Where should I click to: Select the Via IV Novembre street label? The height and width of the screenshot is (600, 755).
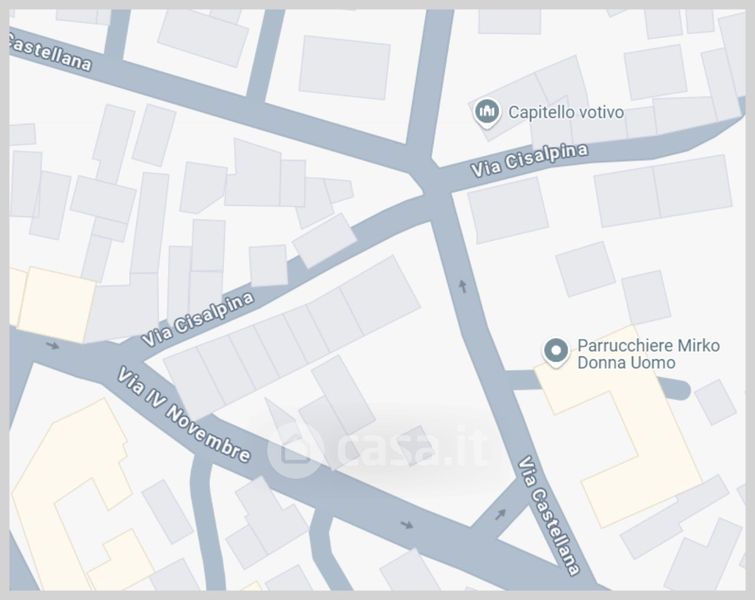click(x=184, y=415)
